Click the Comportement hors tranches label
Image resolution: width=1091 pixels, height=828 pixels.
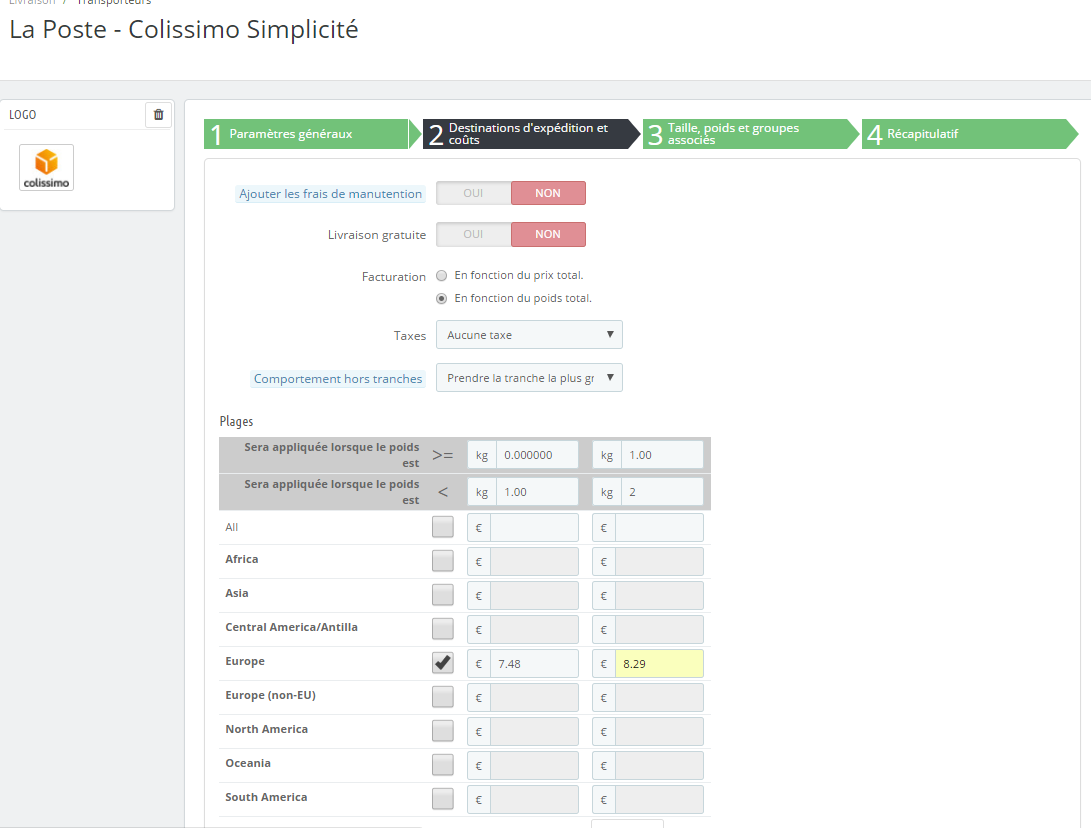pyautogui.click(x=338, y=379)
